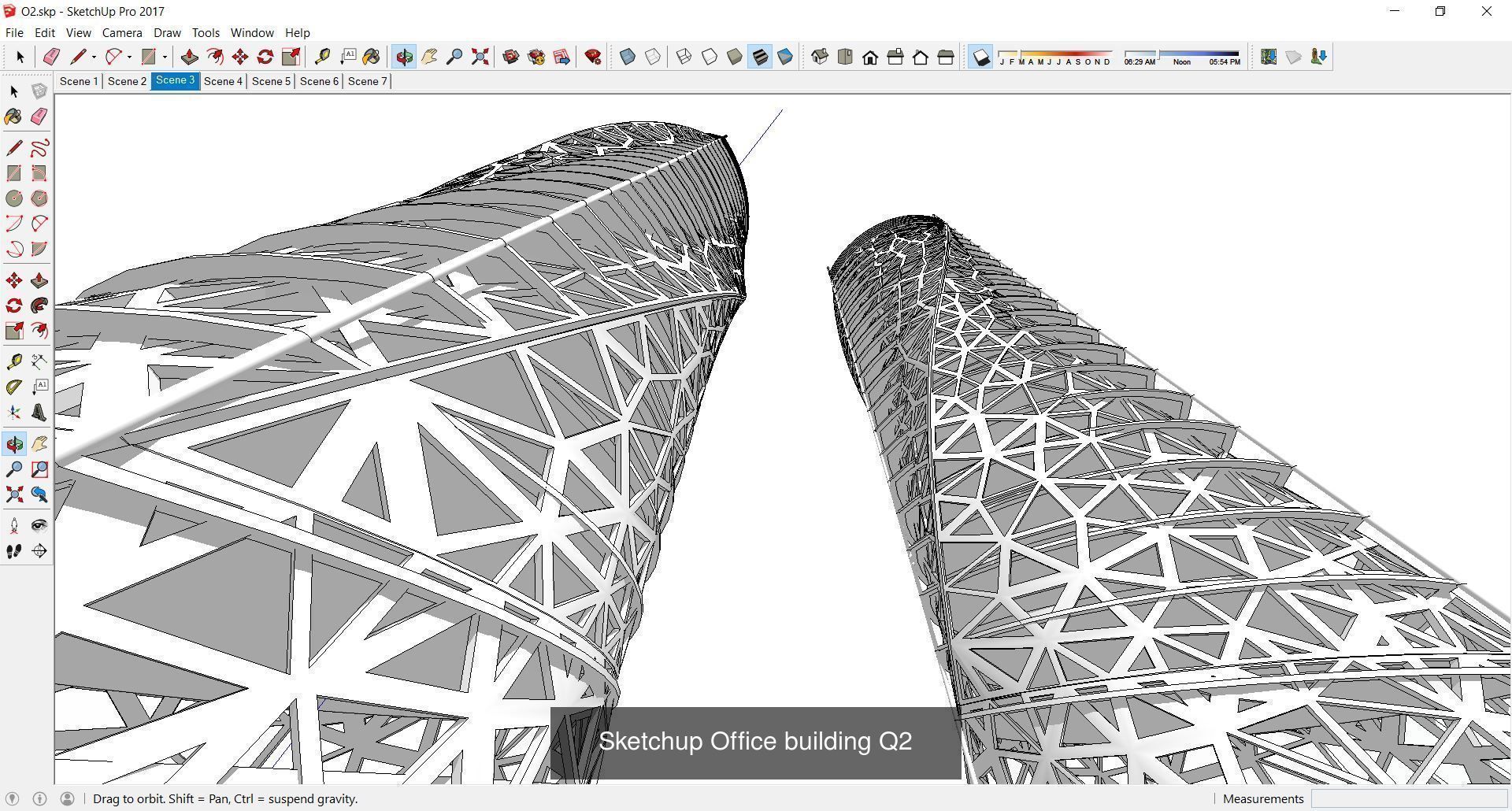This screenshot has width=1512, height=811.
Task: Open the Edit menu
Action: pyautogui.click(x=45, y=32)
